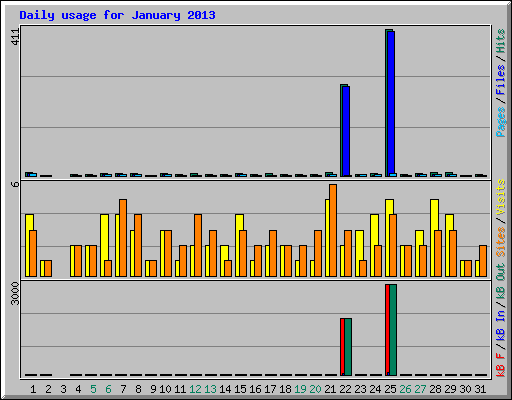This screenshot has height=400, width=512.
Task: Click day label 22 on the x-axis
Action: (x=345, y=389)
